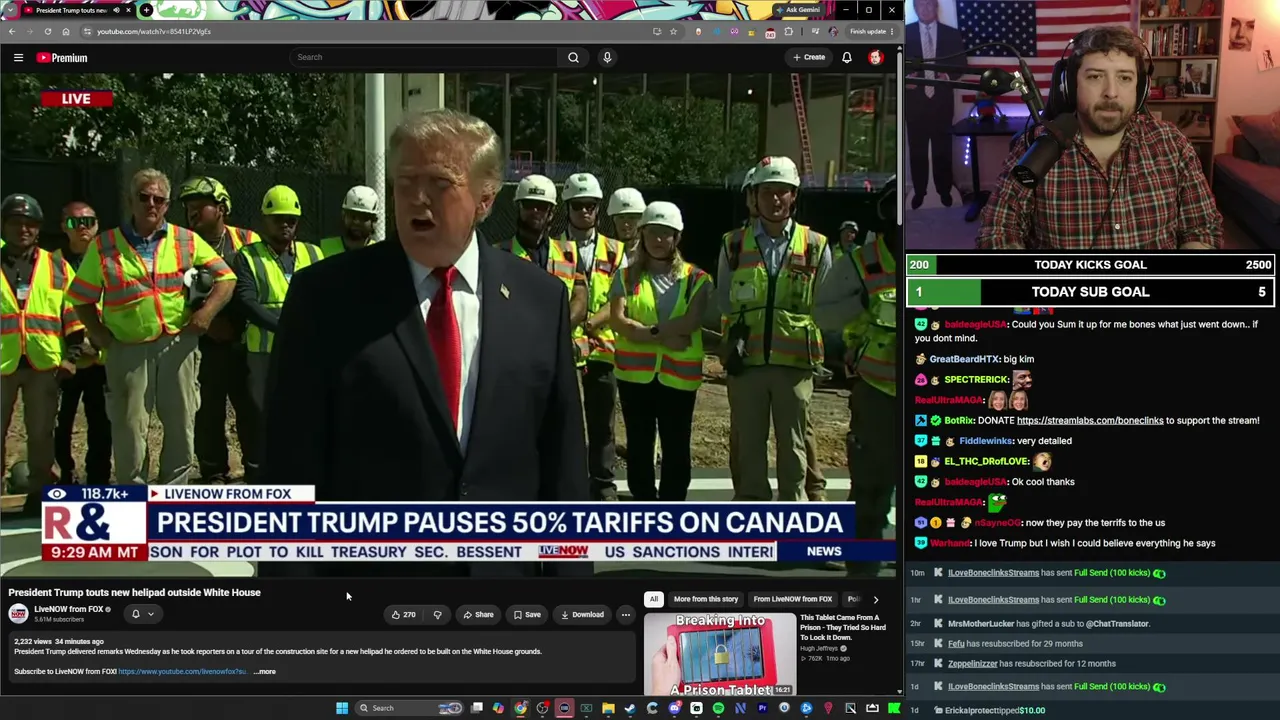
Task: Expand the tab search dropdown arrow
Action: pos(9,10)
